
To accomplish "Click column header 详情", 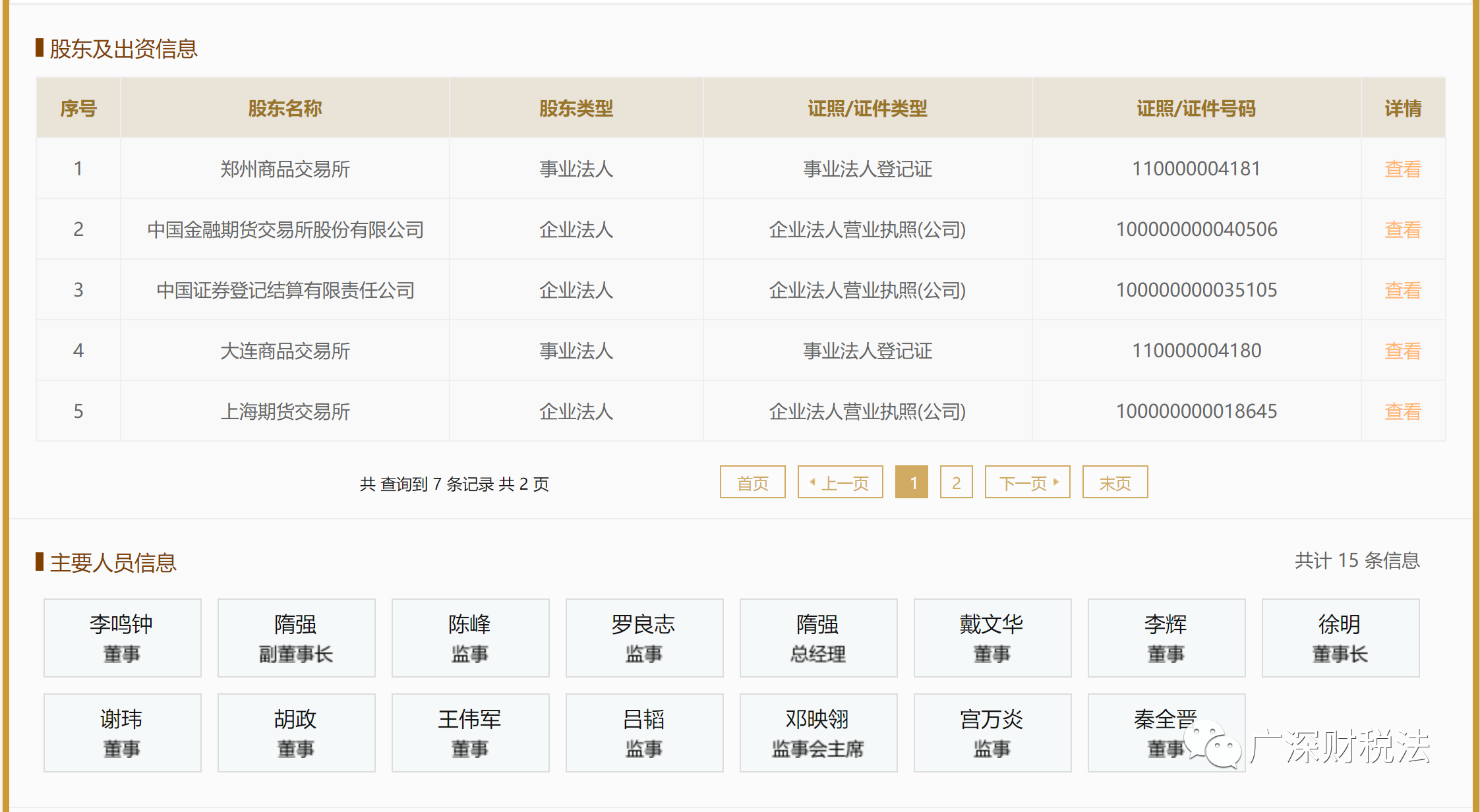I will [x=1403, y=108].
